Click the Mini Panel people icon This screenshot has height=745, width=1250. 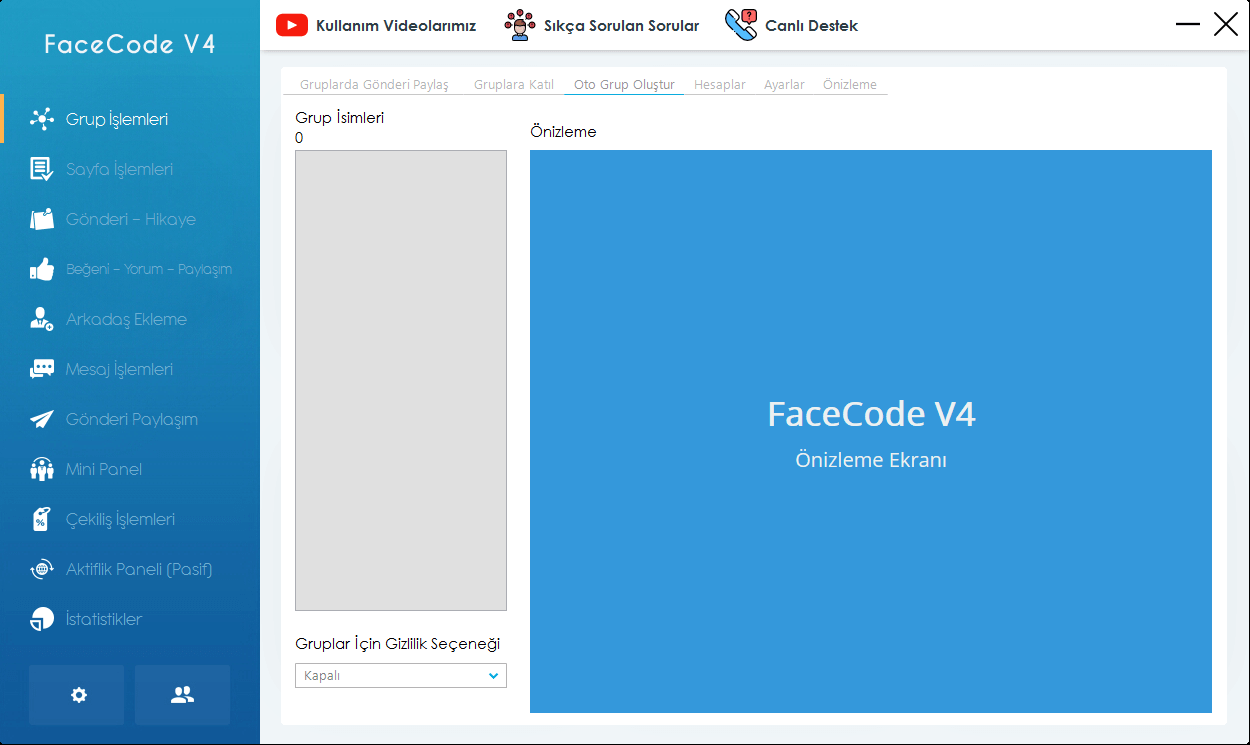(42, 469)
